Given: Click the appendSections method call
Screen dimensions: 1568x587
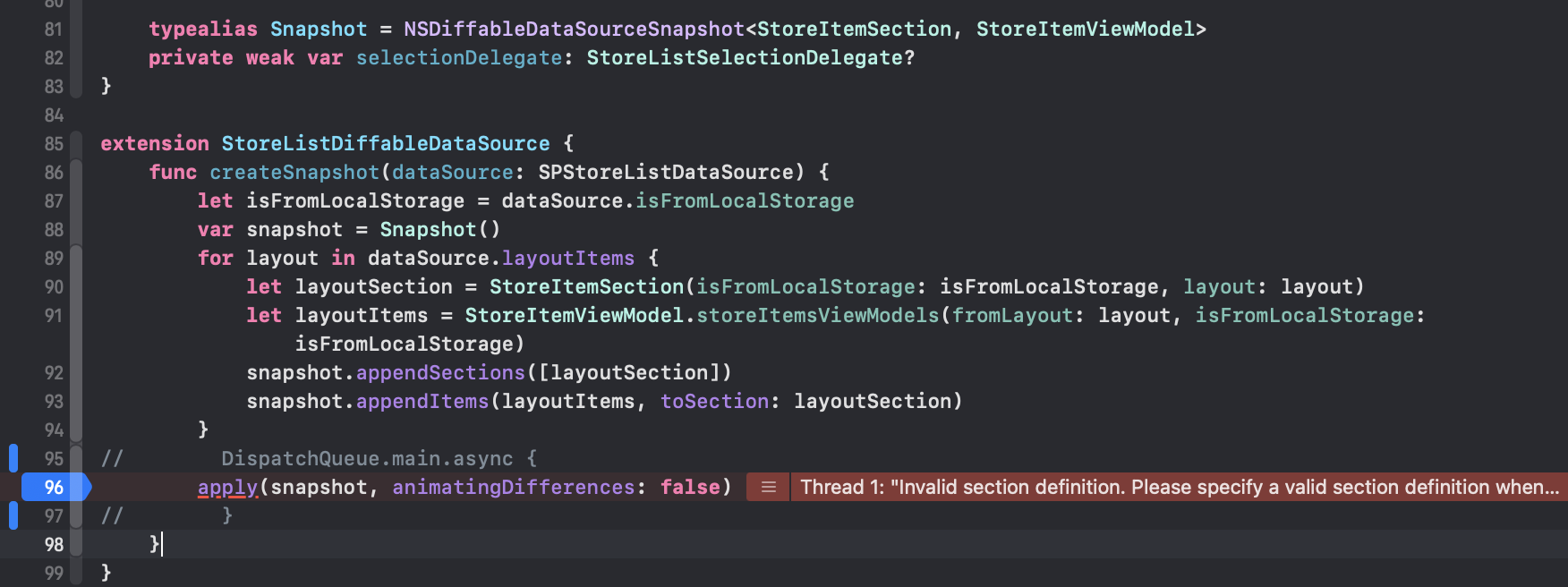Looking at the screenshot, I should click(x=440, y=372).
